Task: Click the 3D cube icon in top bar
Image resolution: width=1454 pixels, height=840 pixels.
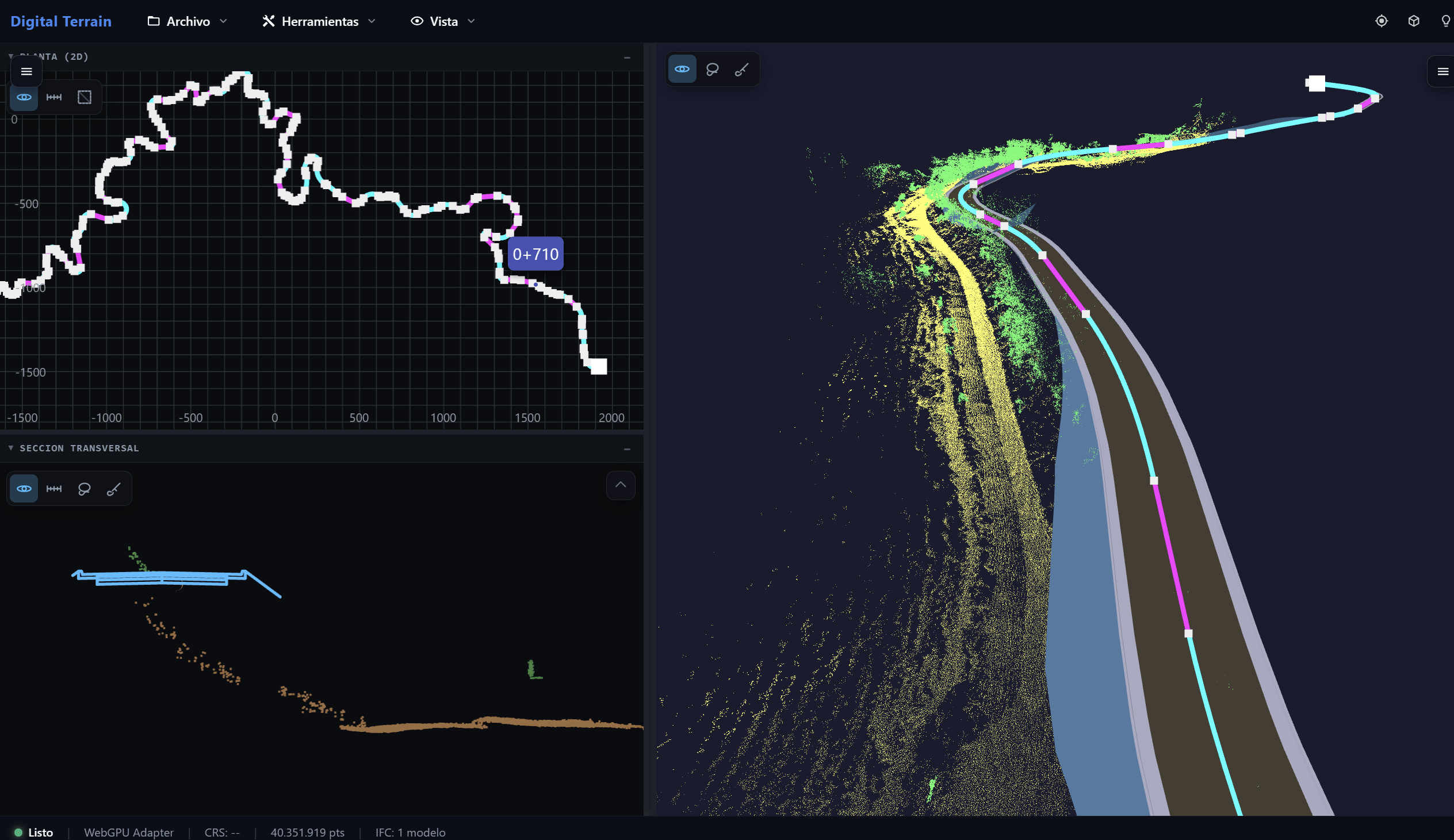Action: click(1414, 21)
